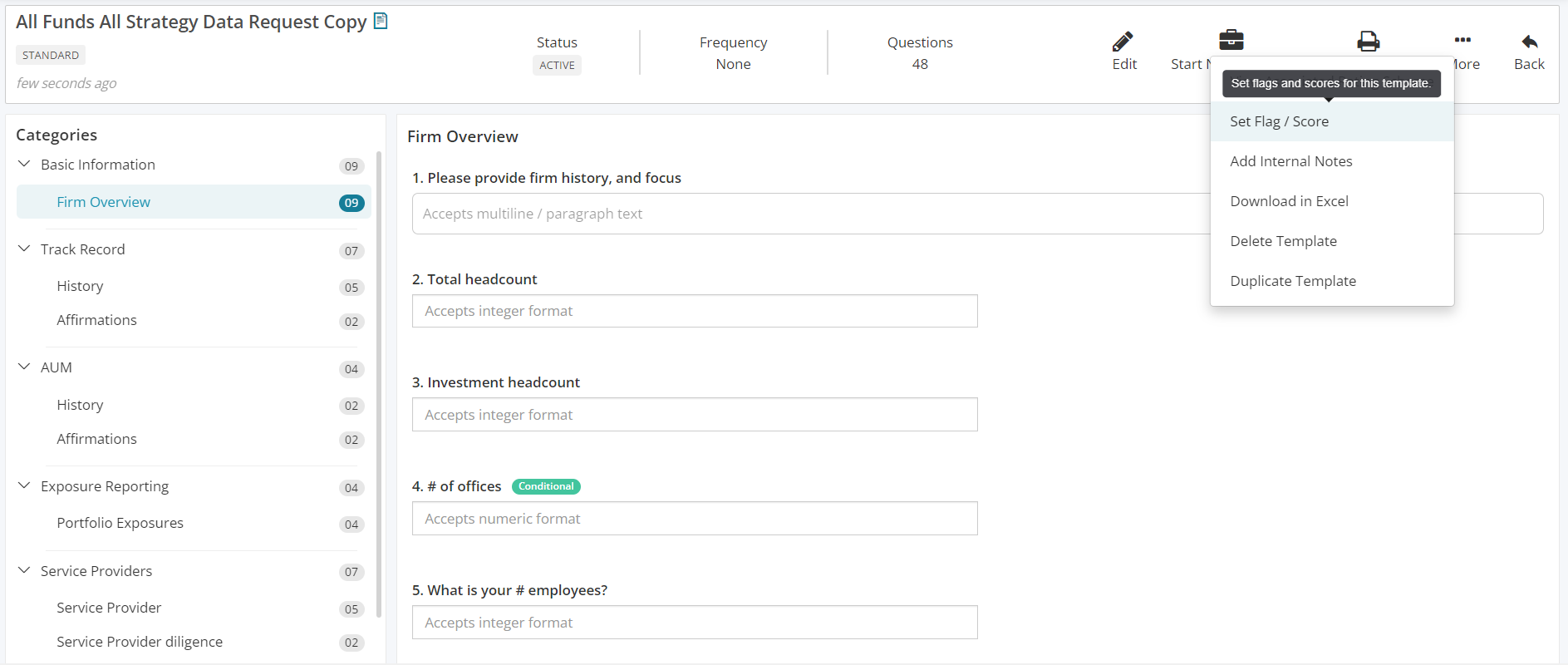Click the document icon beside template title
1568x665 pixels.
click(x=381, y=22)
